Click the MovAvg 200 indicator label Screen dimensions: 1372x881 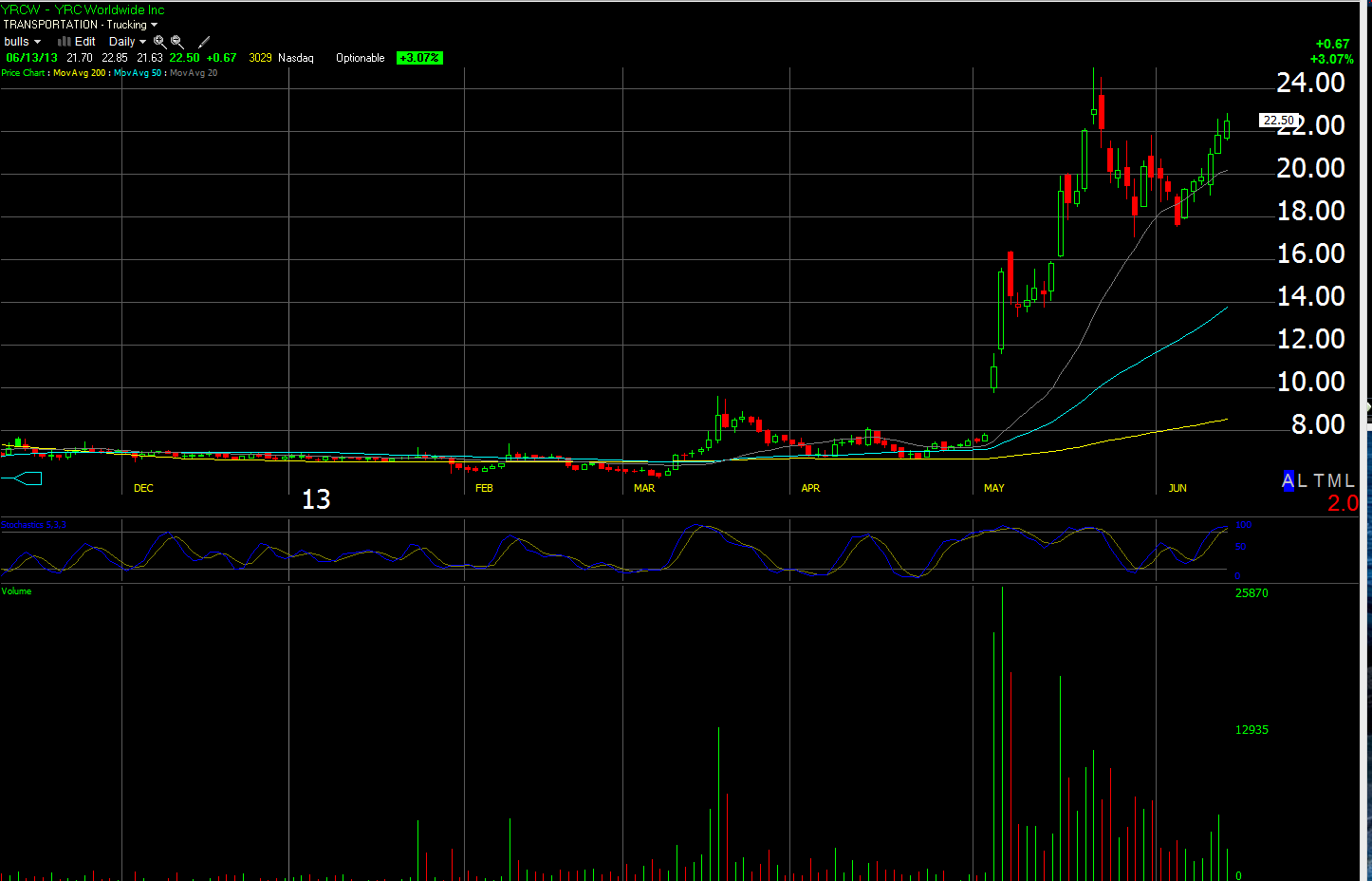80,73
